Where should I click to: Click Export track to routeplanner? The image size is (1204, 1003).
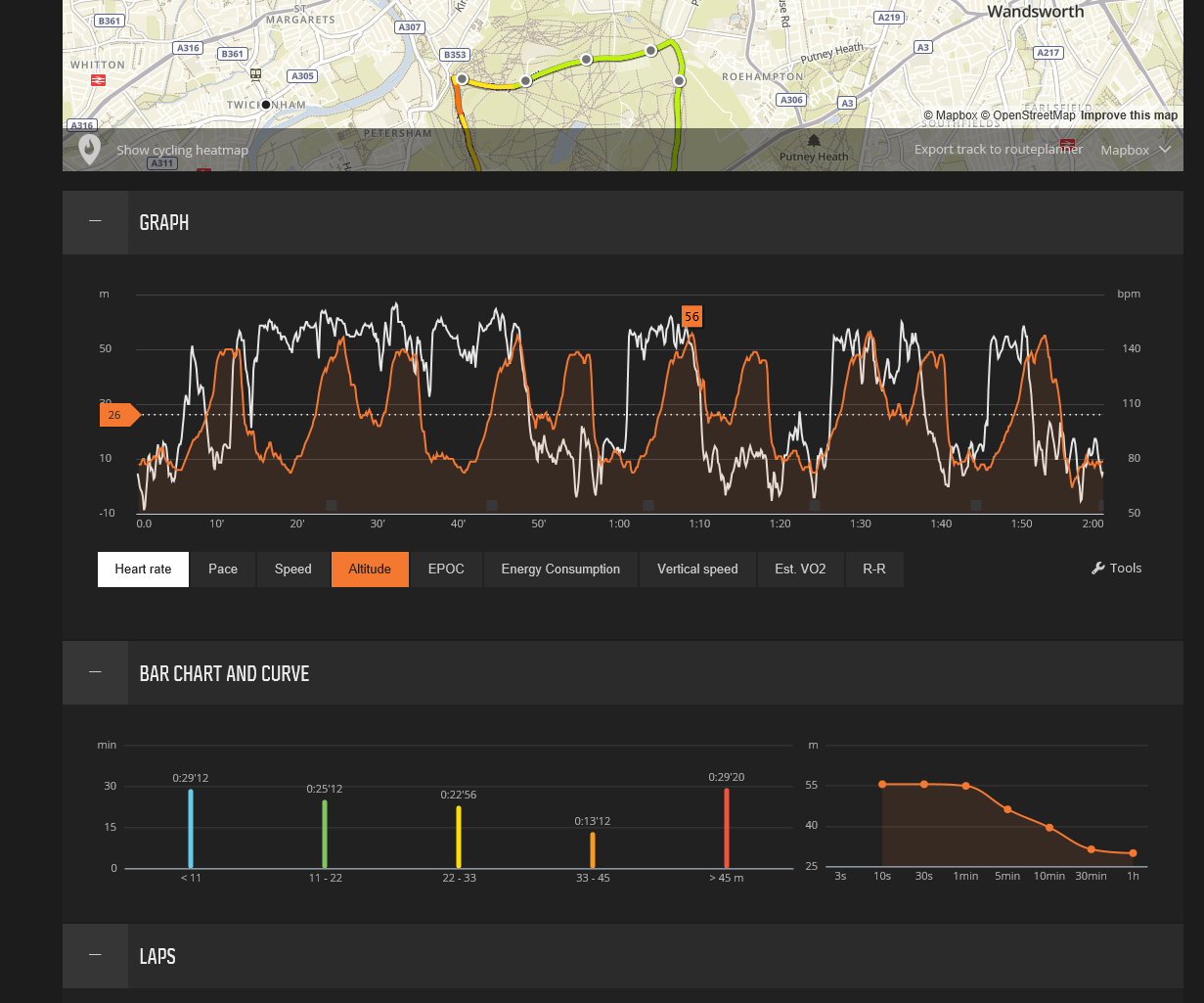pos(999,150)
